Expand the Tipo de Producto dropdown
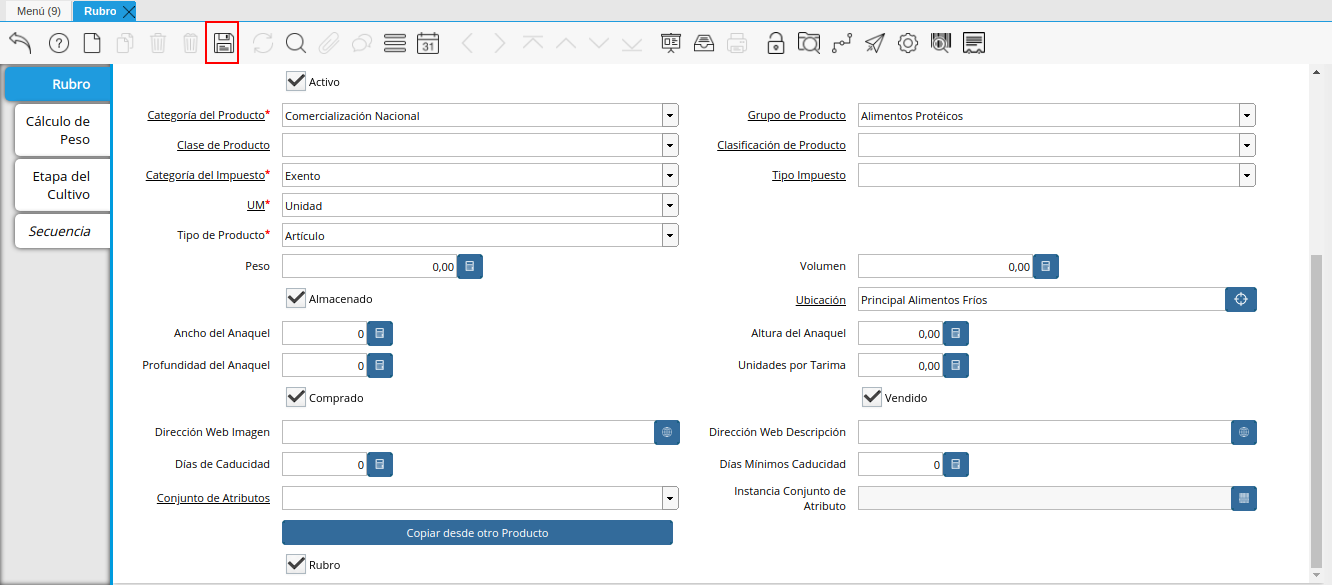Image resolution: width=1332 pixels, height=585 pixels. point(669,236)
